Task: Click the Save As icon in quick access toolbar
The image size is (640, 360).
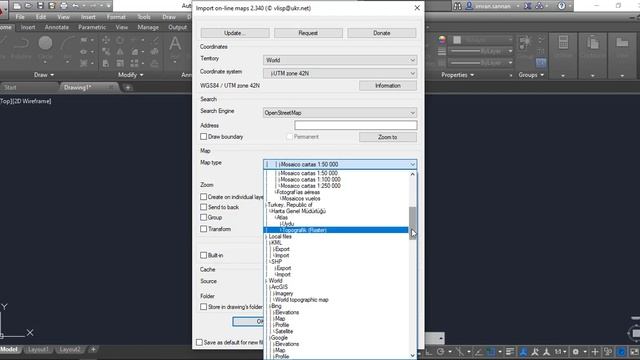Action: (x=52, y=6)
